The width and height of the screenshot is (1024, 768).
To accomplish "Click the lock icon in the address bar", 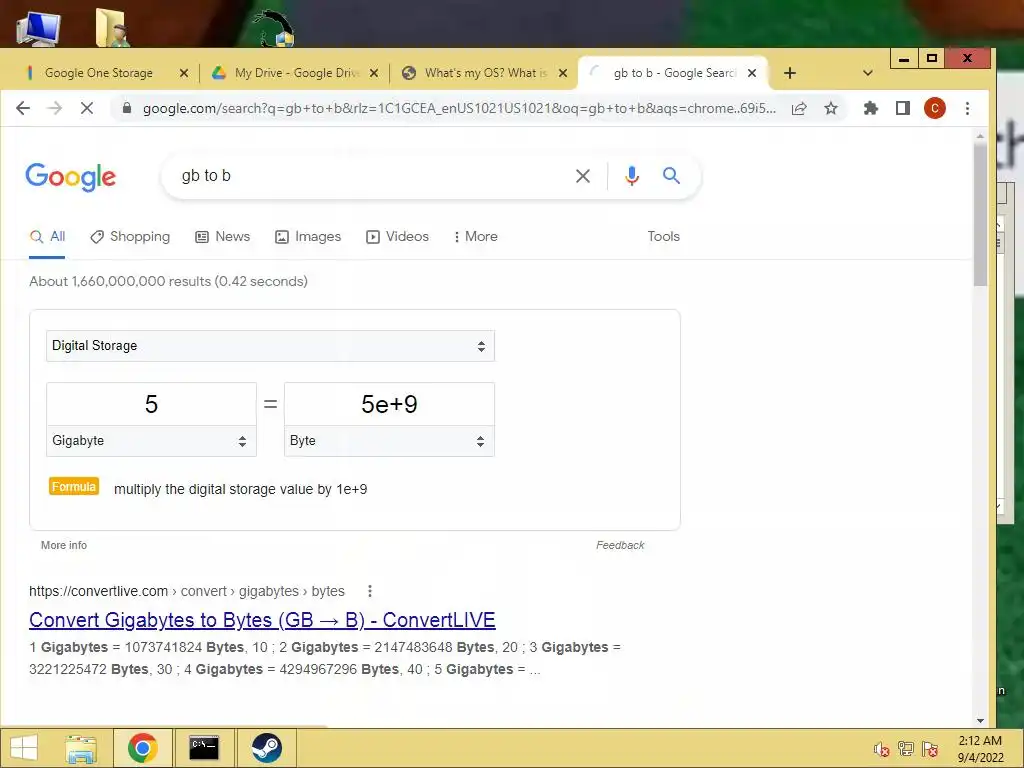I will pyautogui.click(x=127, y=108).
